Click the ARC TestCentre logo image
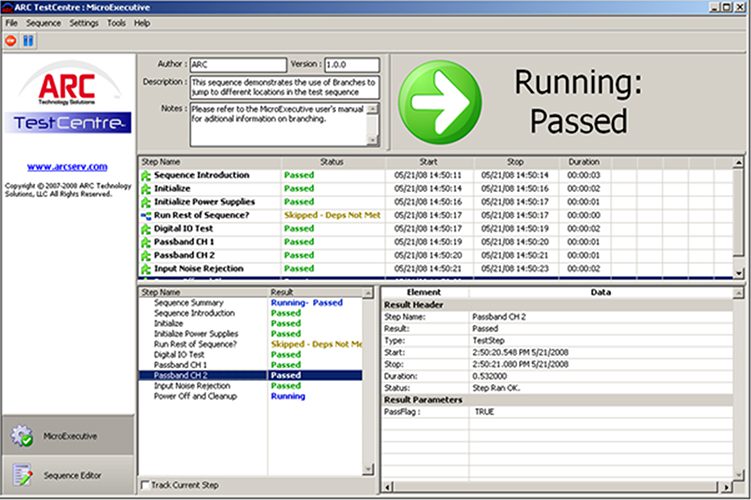 click(x=68, y=96)
